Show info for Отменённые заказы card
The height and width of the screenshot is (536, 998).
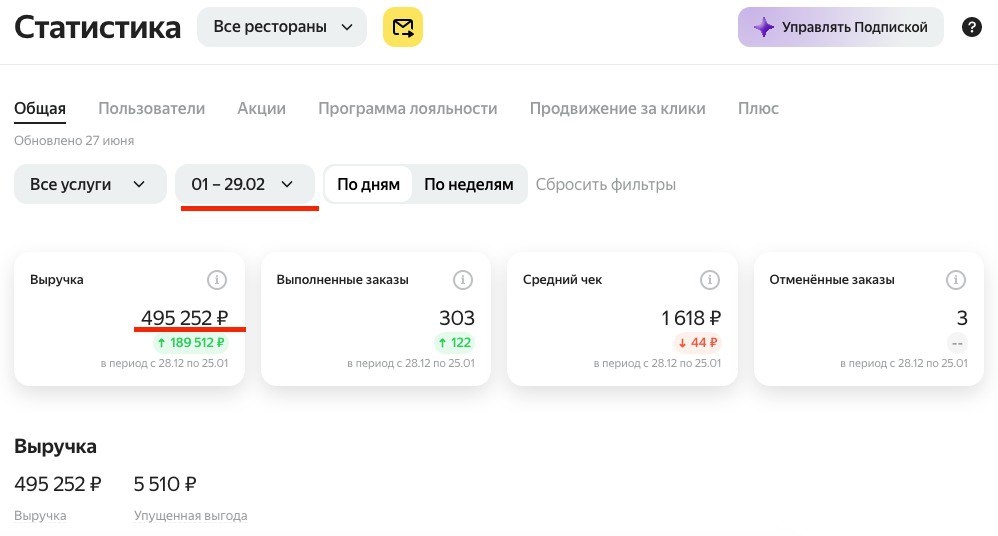coord(955,279)
